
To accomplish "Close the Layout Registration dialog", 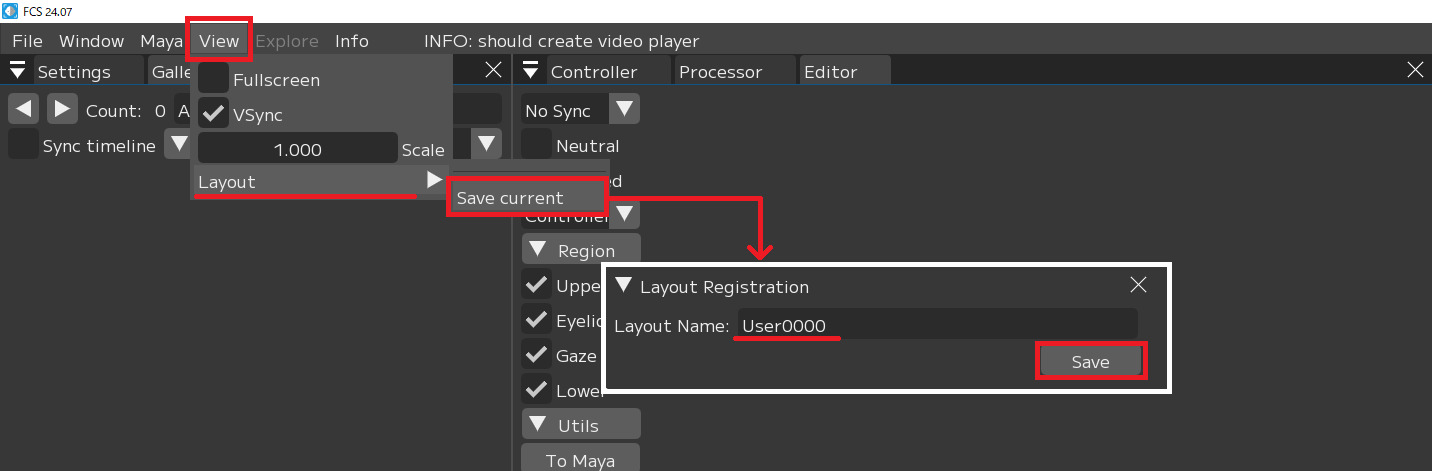I will tap(1138, 285).
